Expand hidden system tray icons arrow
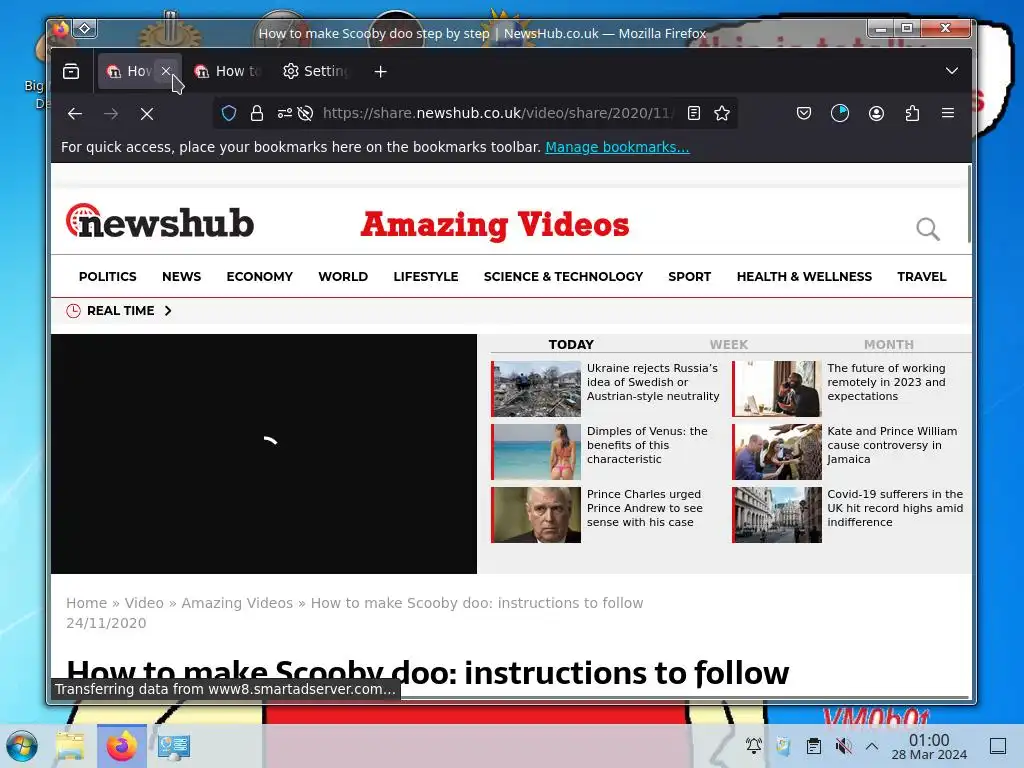1024x768 pixels. pos(872,746)
